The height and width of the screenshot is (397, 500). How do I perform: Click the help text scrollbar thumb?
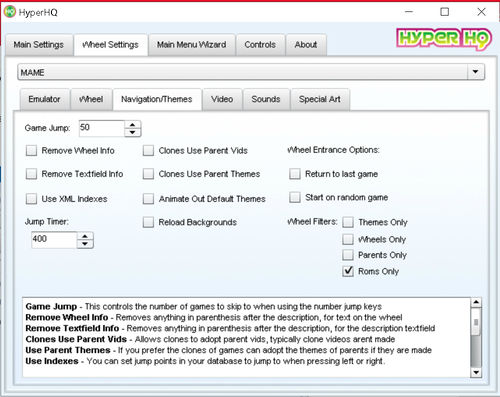[476, 322]
